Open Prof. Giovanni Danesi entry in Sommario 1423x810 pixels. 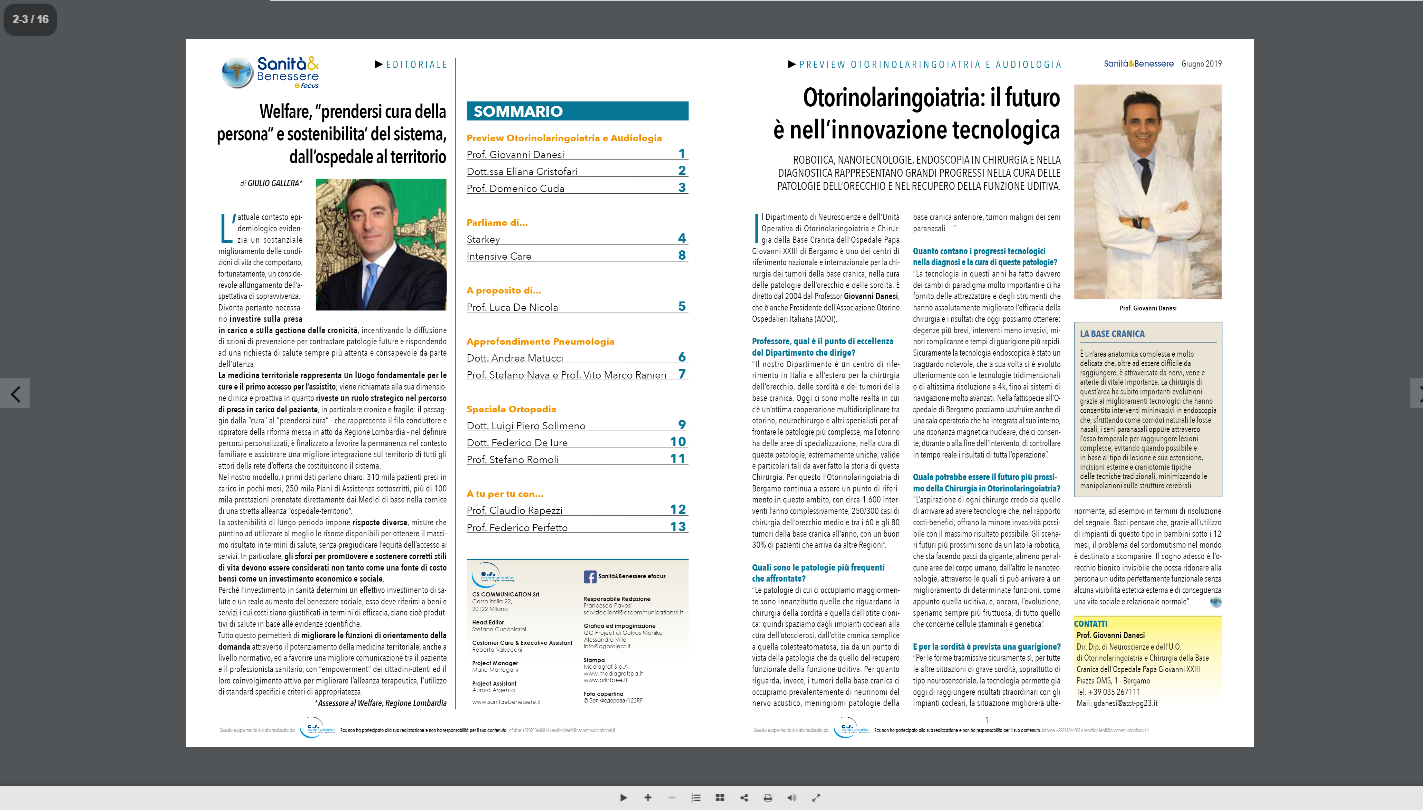pos(516,154)
